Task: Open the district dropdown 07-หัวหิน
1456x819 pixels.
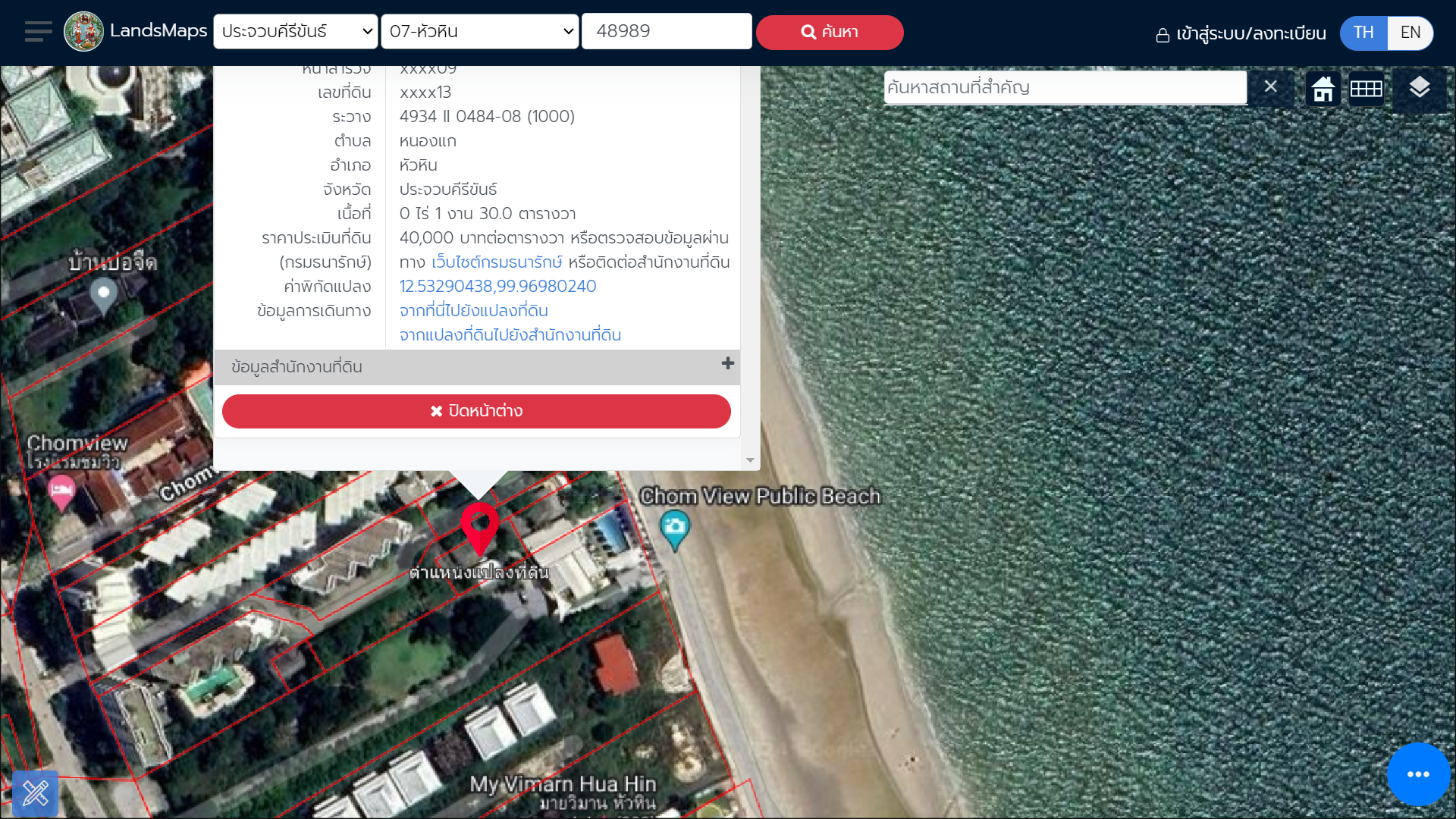Action: (x=480, y=32)
